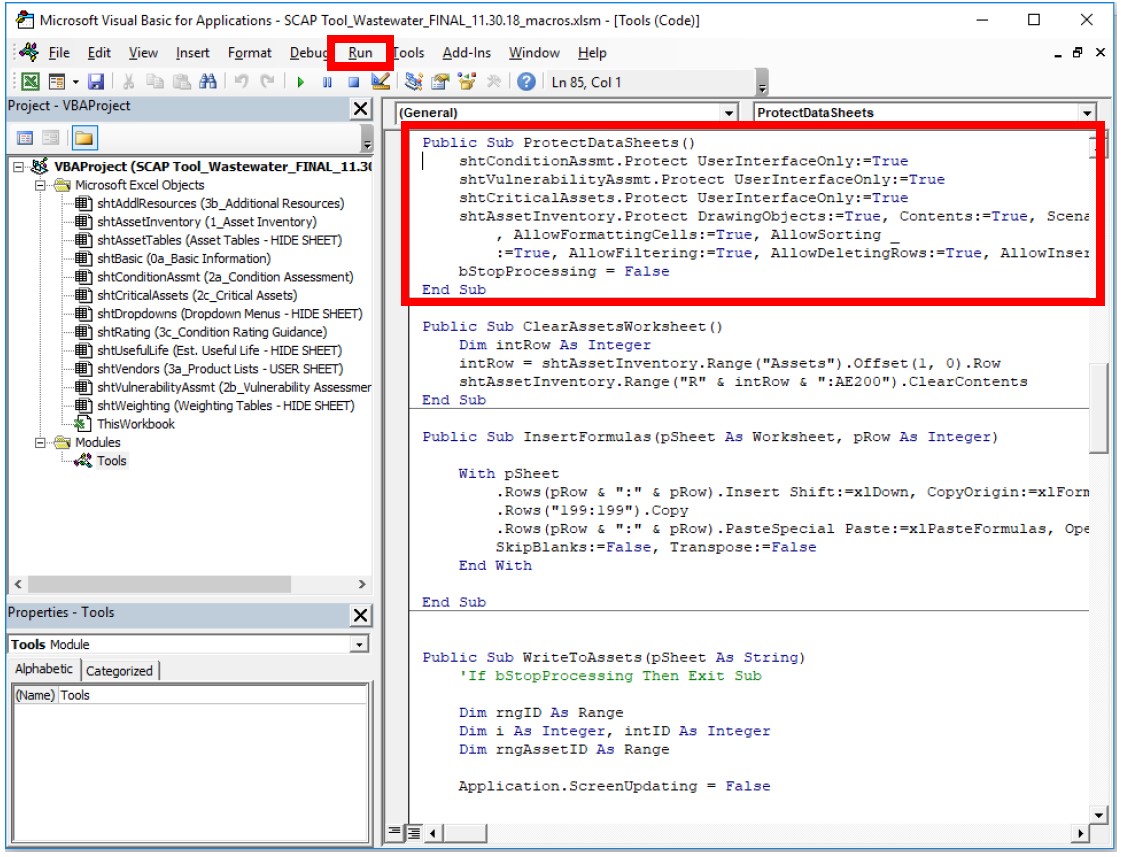Collapse the VBAProject root node
Viewport: 1124px width, 857px height.
19,167
